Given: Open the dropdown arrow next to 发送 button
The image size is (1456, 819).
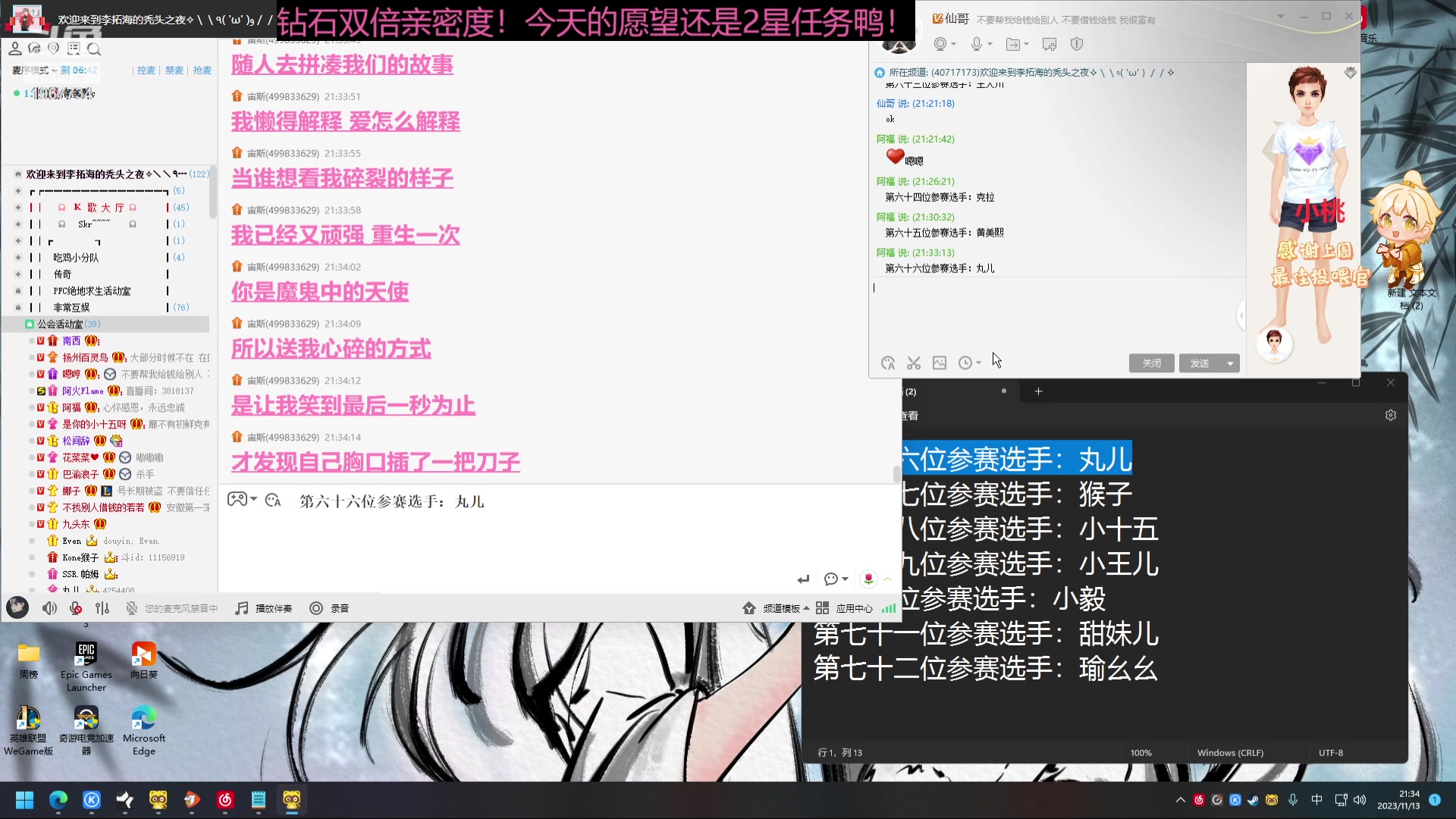Looking at the screenshot, I should pyautogui.click(x=1230, y=364).
